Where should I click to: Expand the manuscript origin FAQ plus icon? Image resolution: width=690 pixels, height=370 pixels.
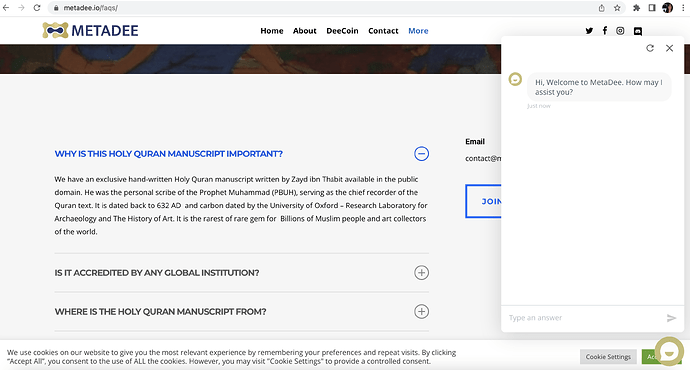pyautogui.click(x=421, y=311)
